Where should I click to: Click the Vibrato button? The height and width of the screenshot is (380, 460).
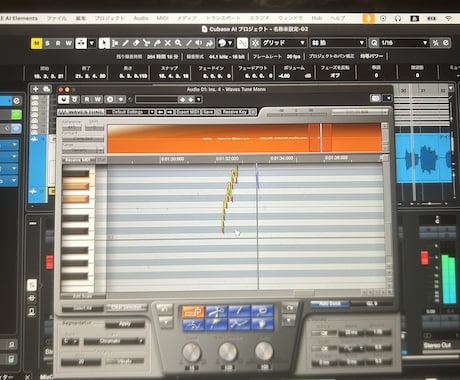click(x=124, y=361)
